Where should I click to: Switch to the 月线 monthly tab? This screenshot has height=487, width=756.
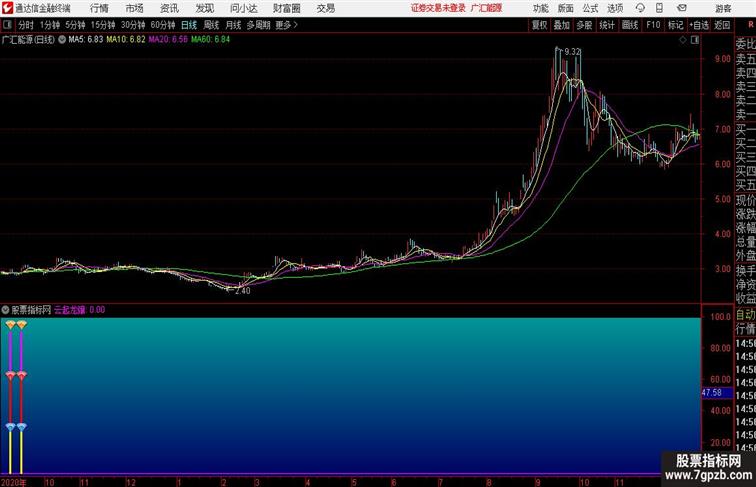pyautogui.click(x=233, y=25)
